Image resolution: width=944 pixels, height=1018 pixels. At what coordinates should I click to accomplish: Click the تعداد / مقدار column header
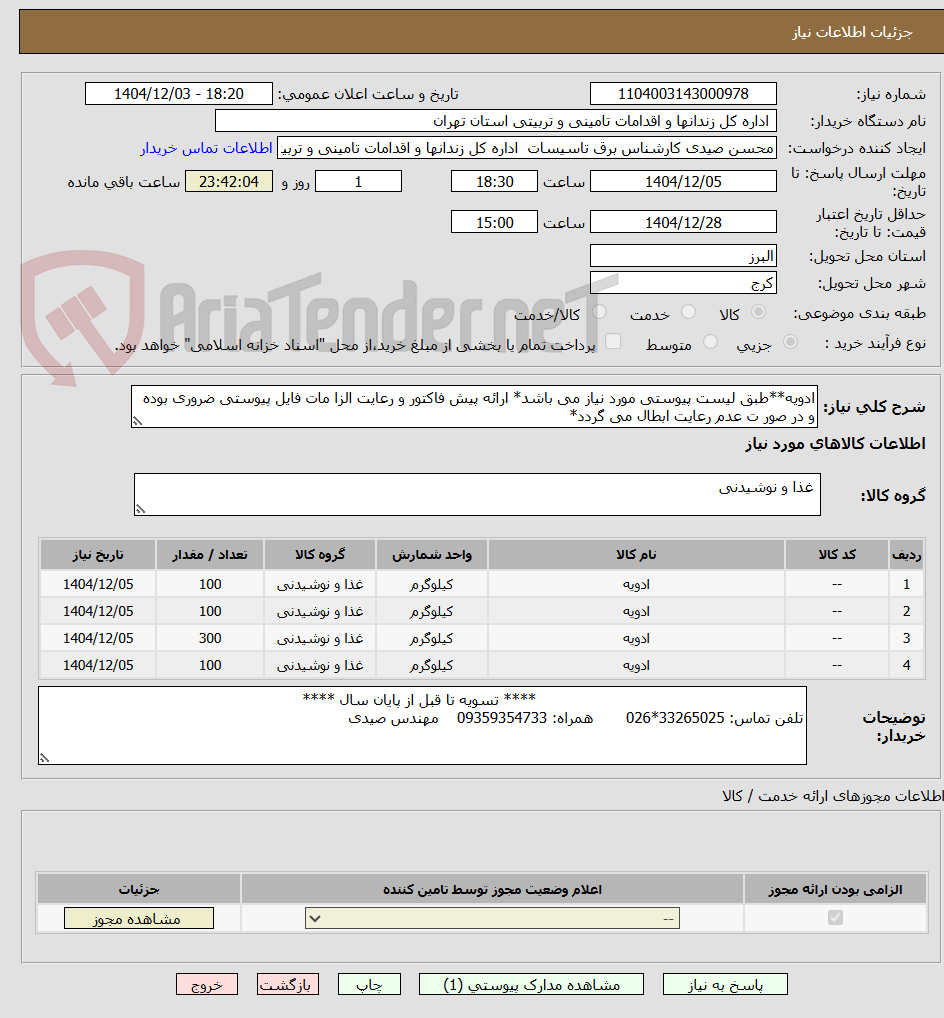pyautogui.click(x=210, y=554)
